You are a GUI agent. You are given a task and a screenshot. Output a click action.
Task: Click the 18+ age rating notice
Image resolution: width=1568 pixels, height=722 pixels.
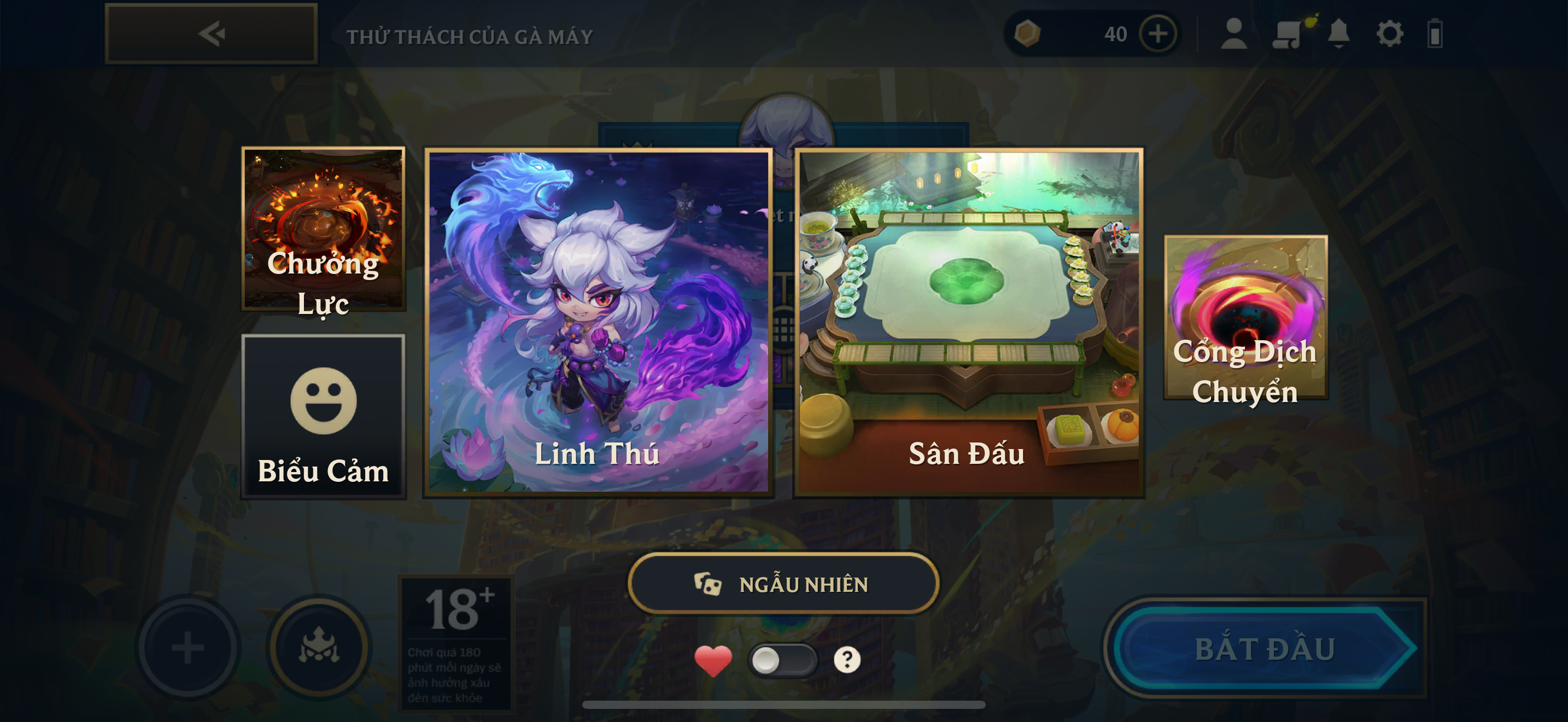(455, 643)
